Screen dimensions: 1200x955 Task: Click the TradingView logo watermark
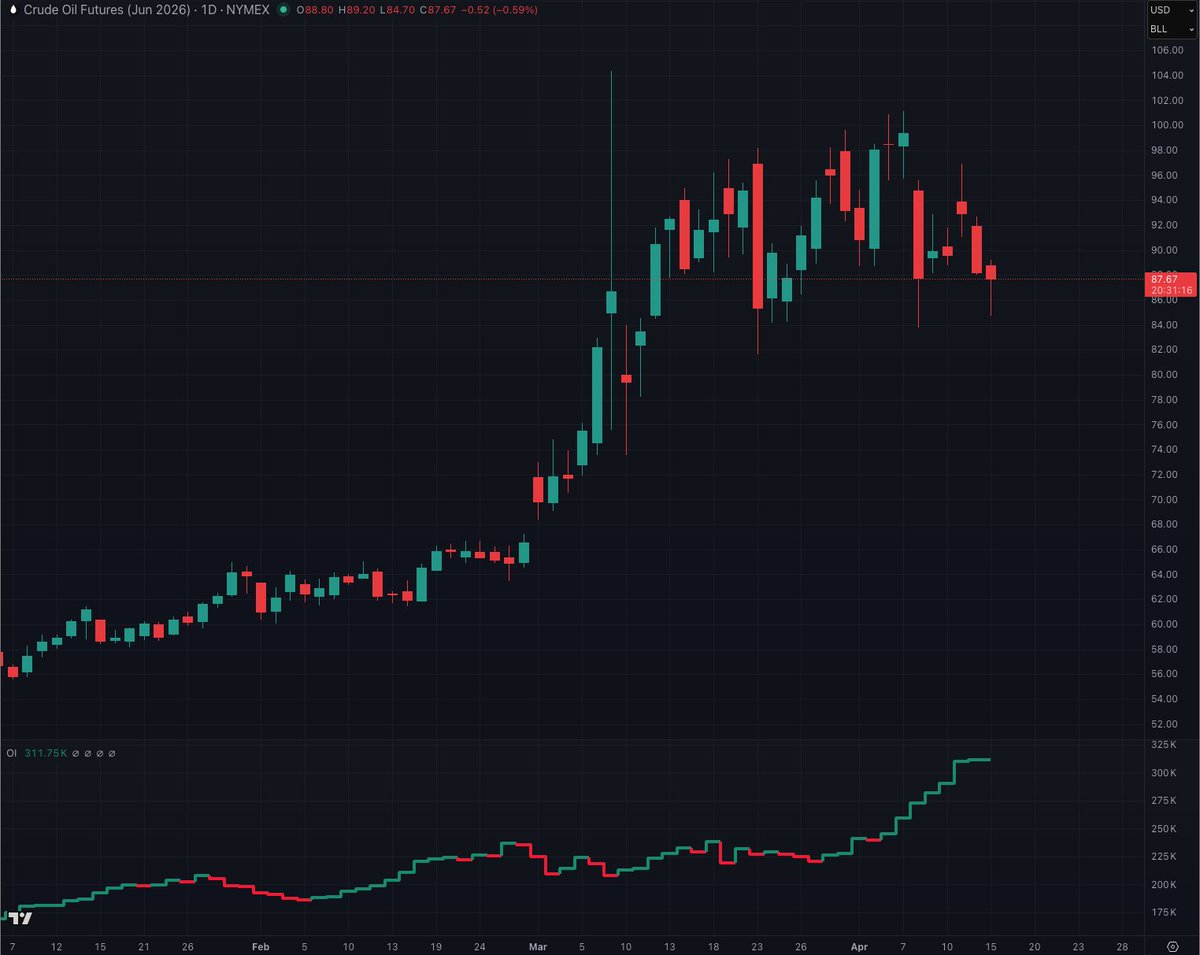[x=19, y=917]
